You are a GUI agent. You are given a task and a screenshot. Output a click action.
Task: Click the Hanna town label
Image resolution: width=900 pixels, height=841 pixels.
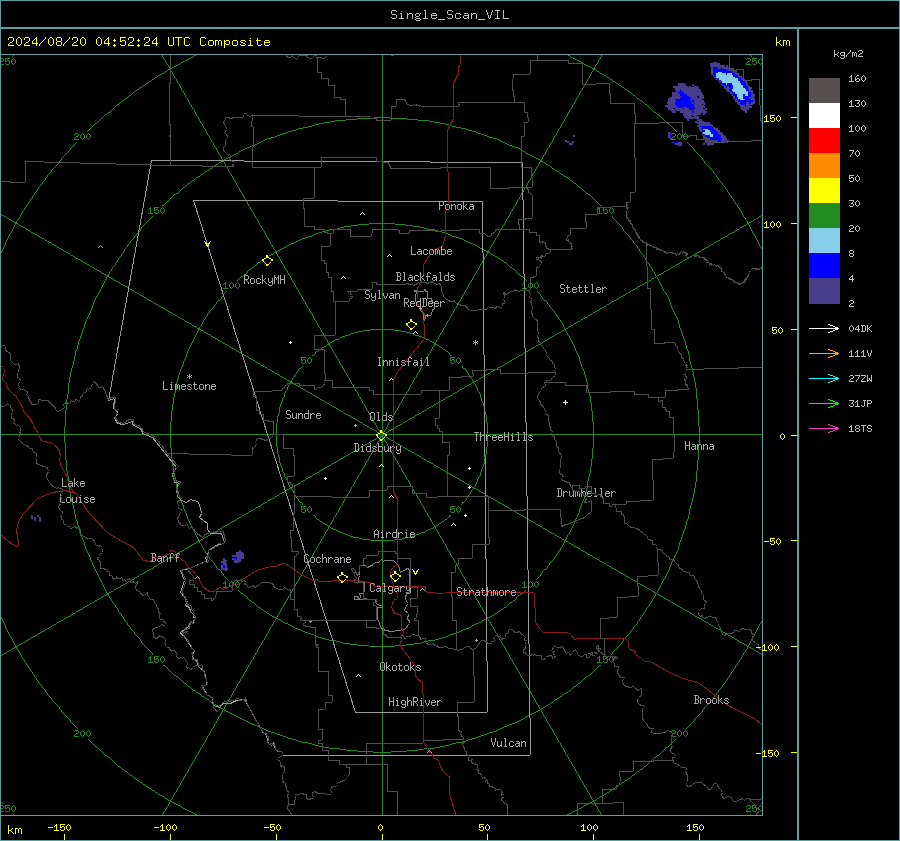click(x=699, y=446)
